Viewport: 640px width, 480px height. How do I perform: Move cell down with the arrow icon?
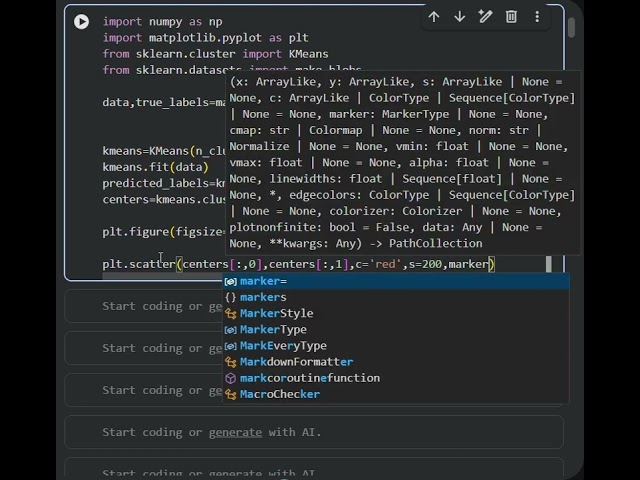460,17
